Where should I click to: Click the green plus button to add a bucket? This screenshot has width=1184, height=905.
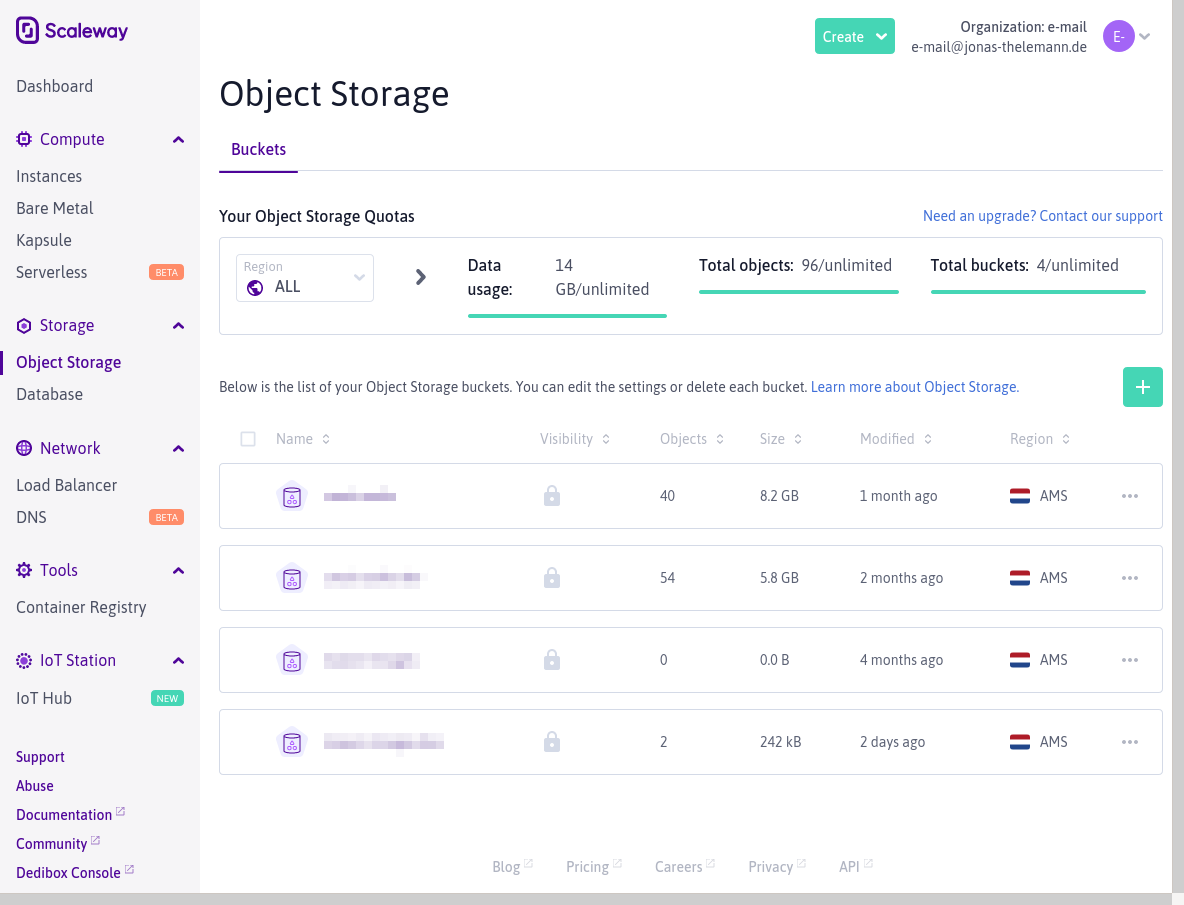[1142, 387]
